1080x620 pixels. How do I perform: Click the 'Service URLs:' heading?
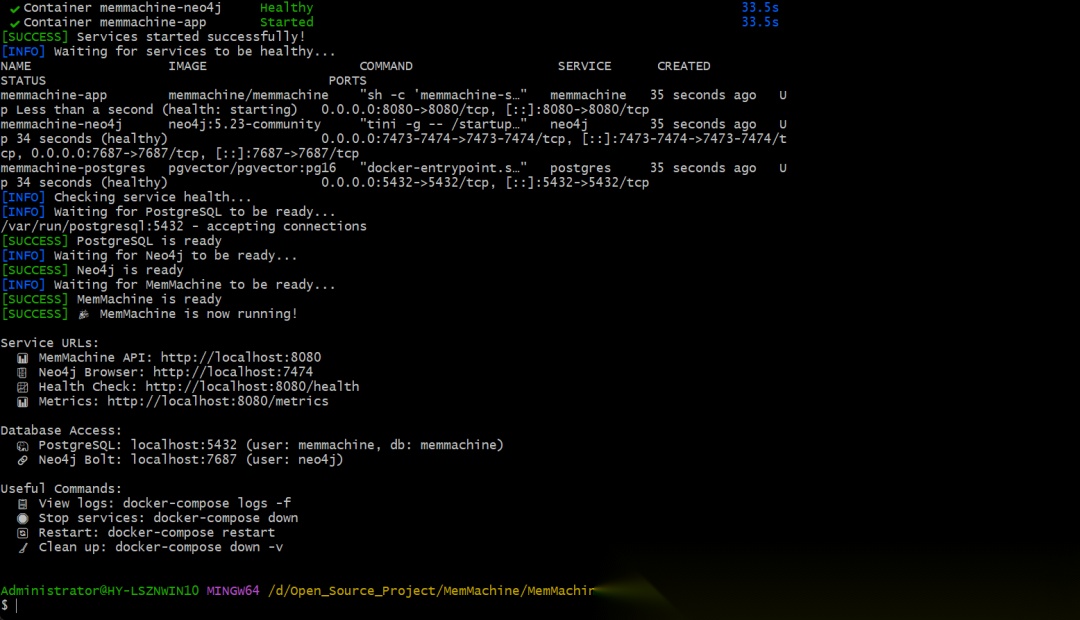point(50,343)
